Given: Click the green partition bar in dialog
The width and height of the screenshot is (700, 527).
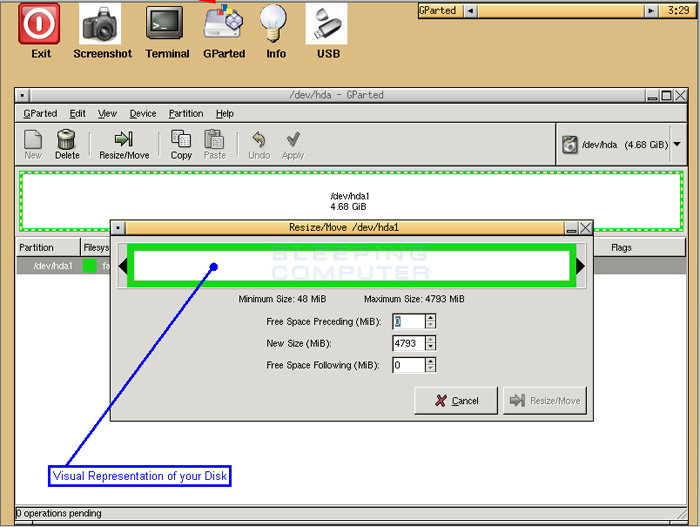Looking at the screenshot, I should coord(352,266).
